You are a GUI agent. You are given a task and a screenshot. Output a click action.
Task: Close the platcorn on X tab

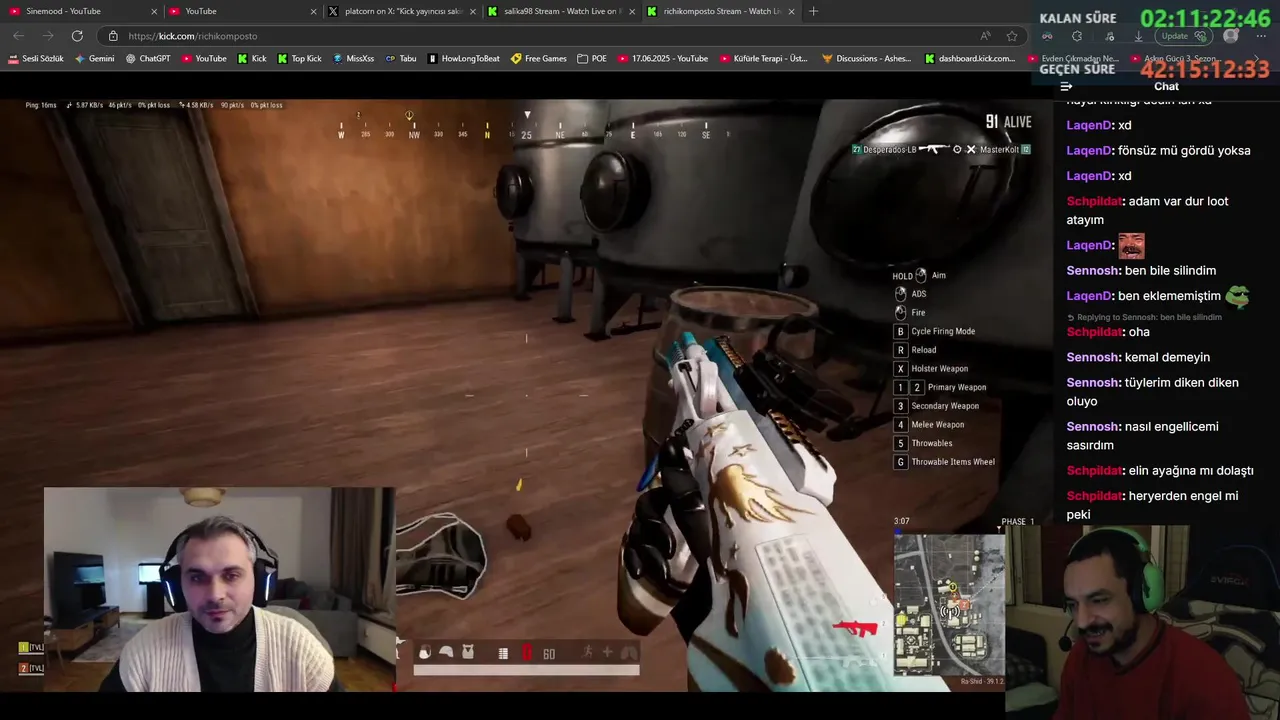(472, 11)
